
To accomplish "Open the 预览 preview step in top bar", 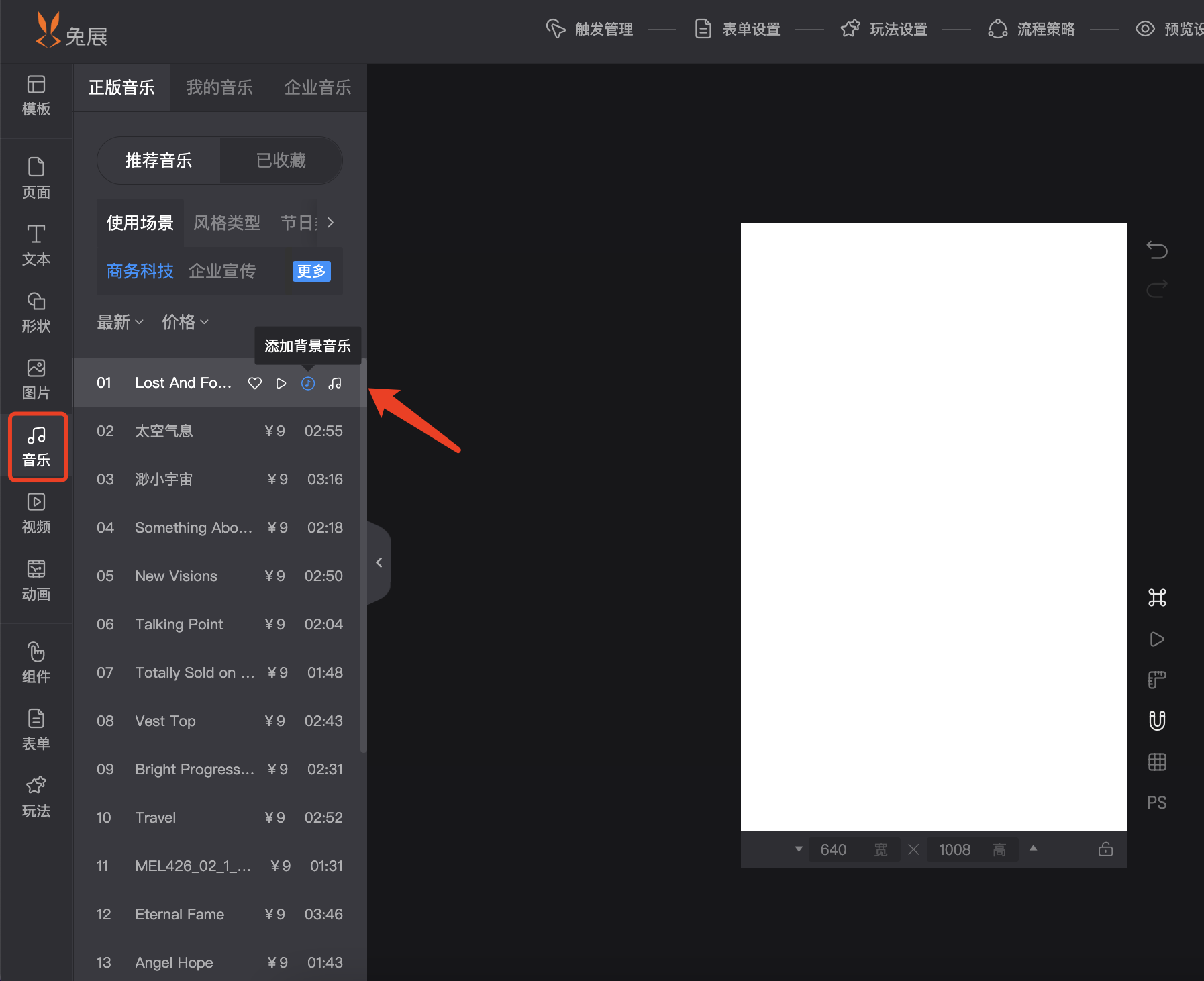I will tap(1169, 29).
